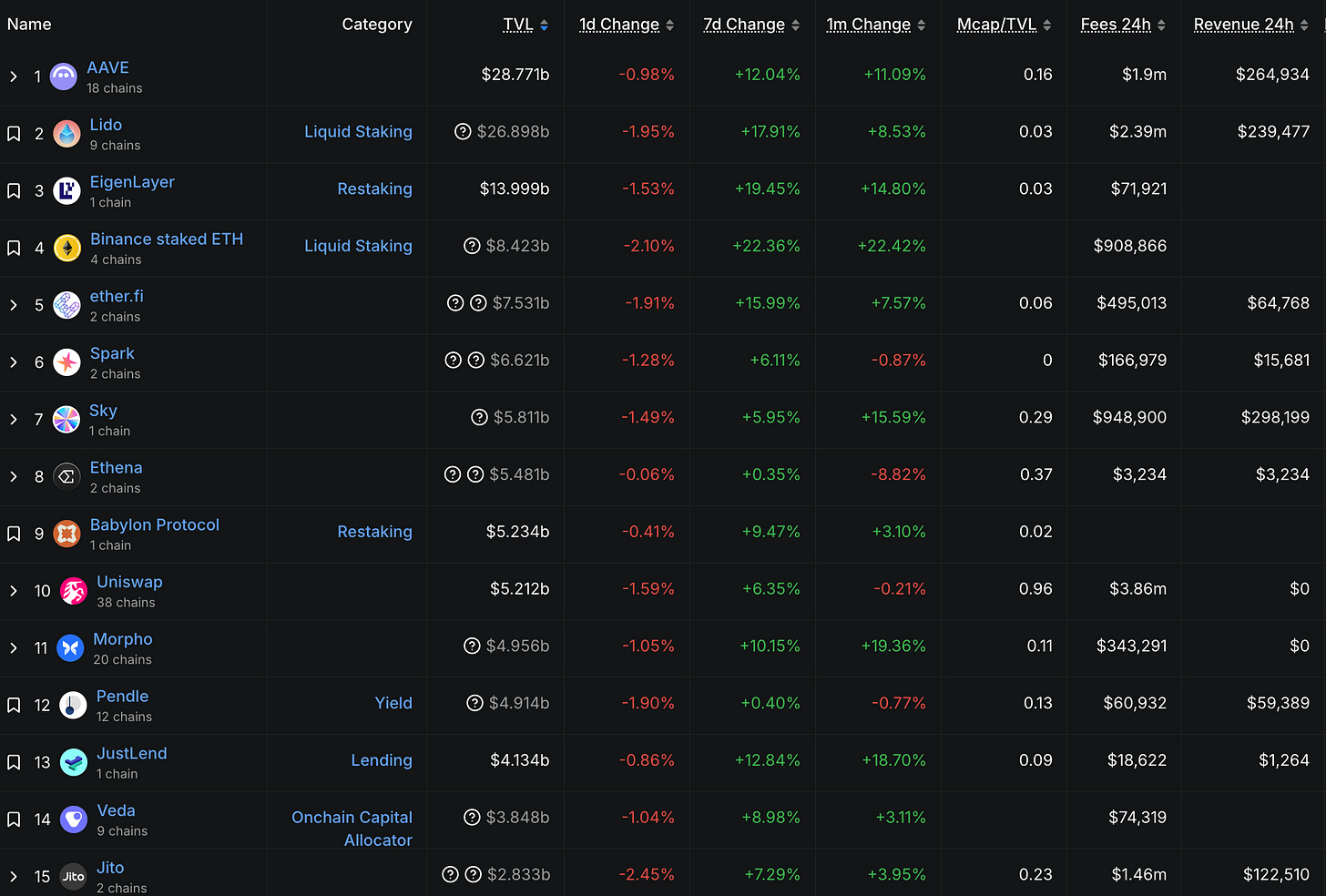The width and height of the screenshot is (1326, 896).
Task: Bookmark the Pendle row
Action: pos(14,705)
